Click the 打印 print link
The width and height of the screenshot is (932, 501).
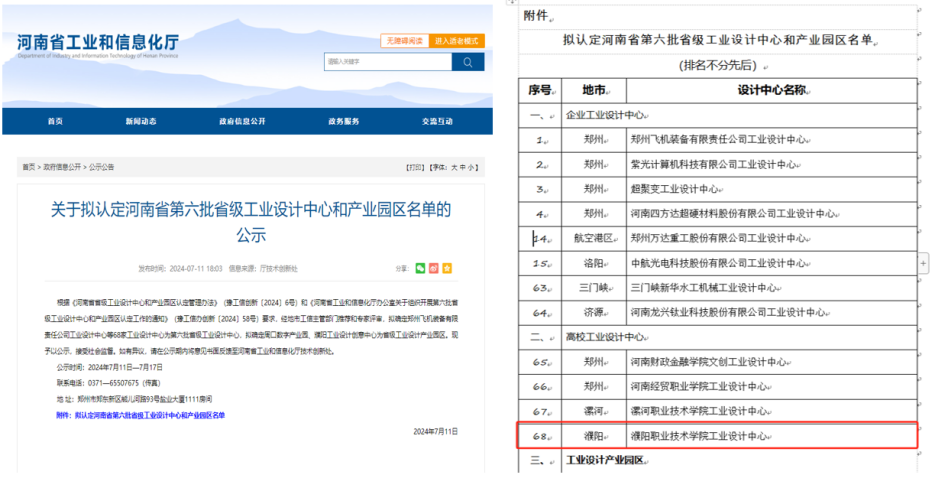(415, 168)
